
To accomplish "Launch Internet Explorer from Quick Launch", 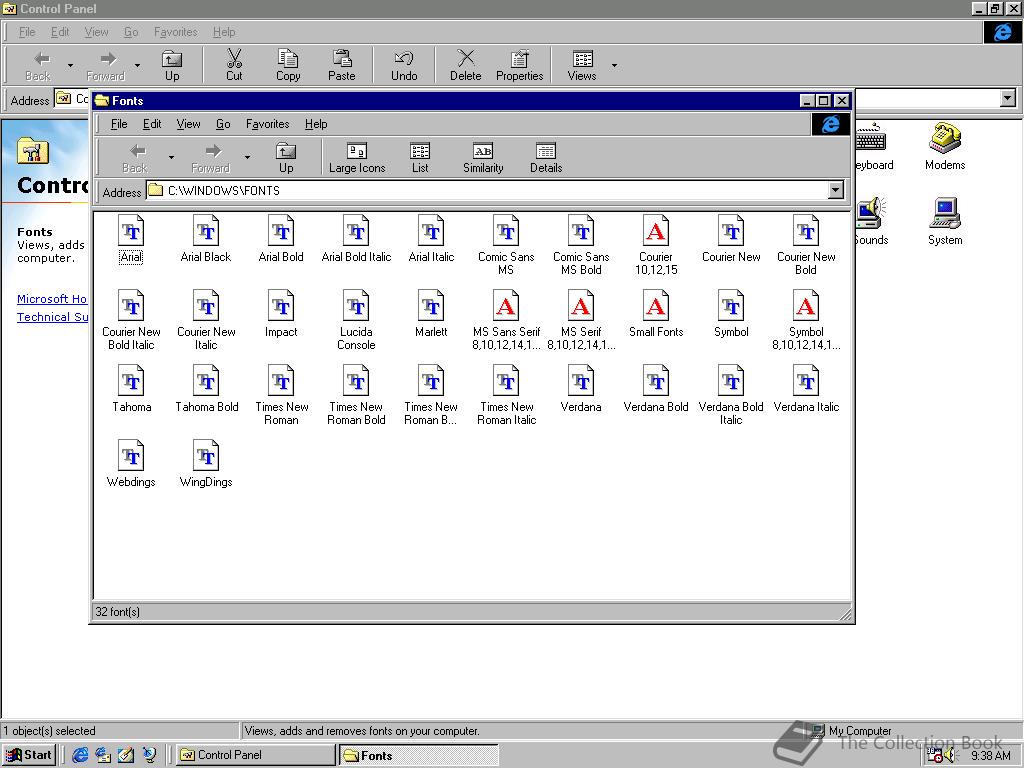I will coord(80,755).
